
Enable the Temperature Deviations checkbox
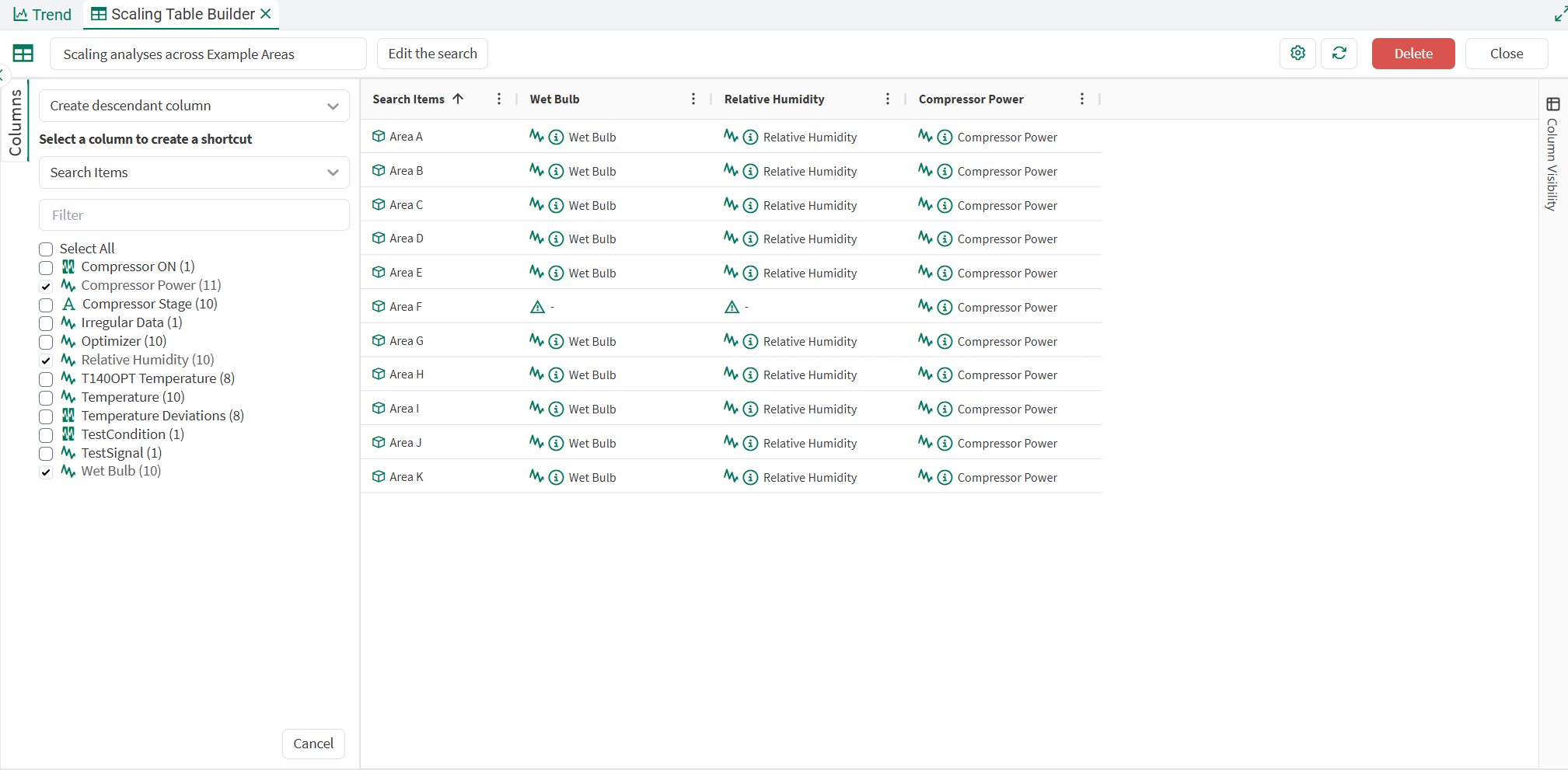46,416
